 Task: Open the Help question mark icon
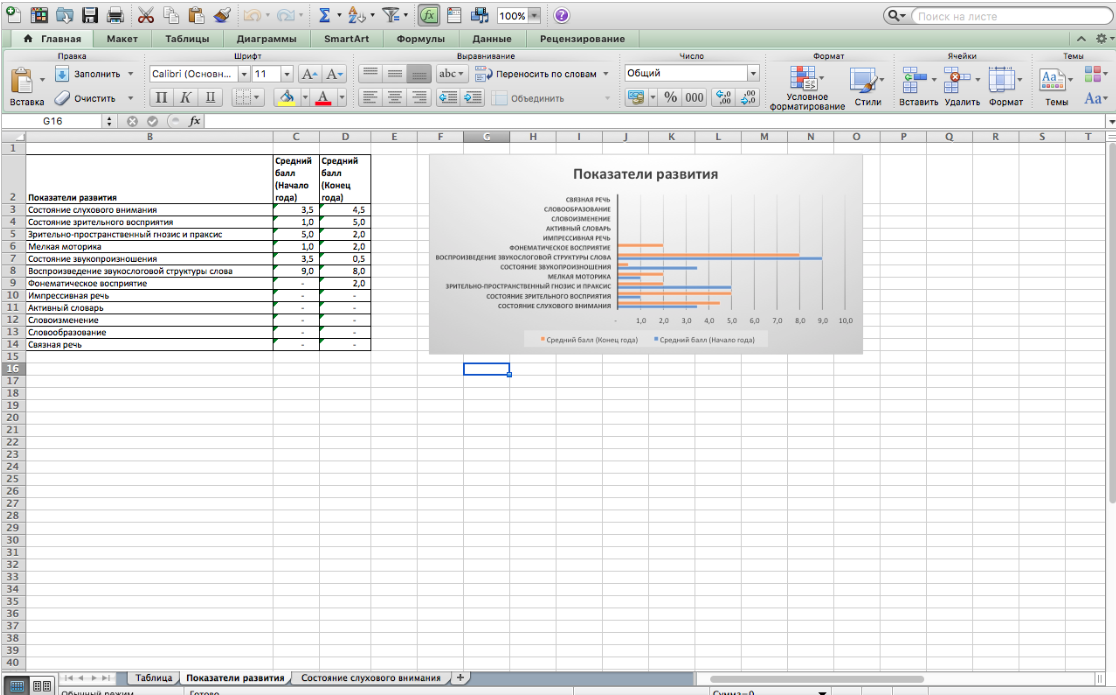pyautogui.click(x=561, y=16)
